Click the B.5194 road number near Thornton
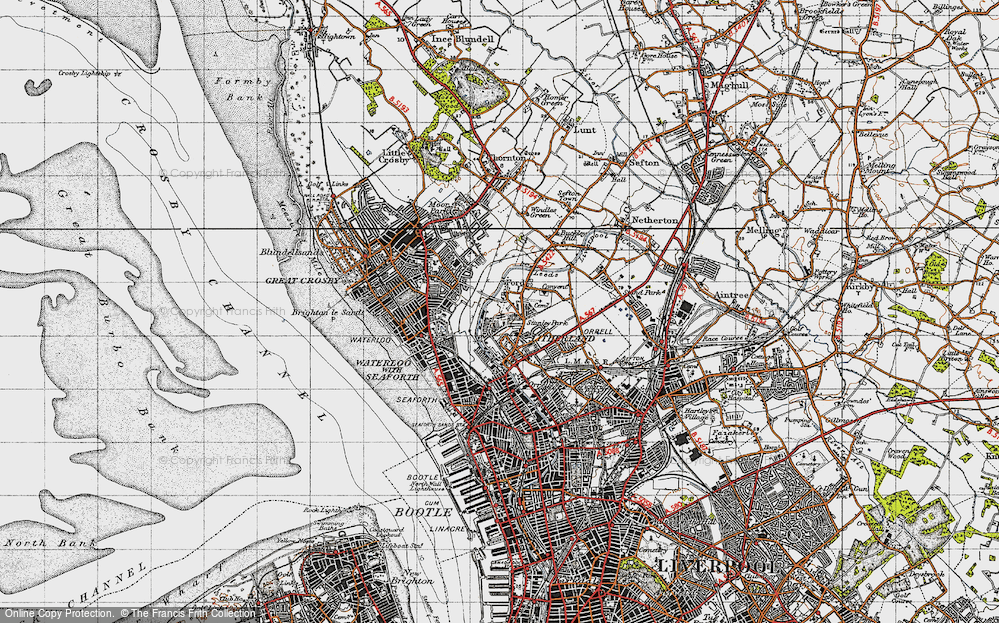Screen dimensions: 999x623 point(526,190)
